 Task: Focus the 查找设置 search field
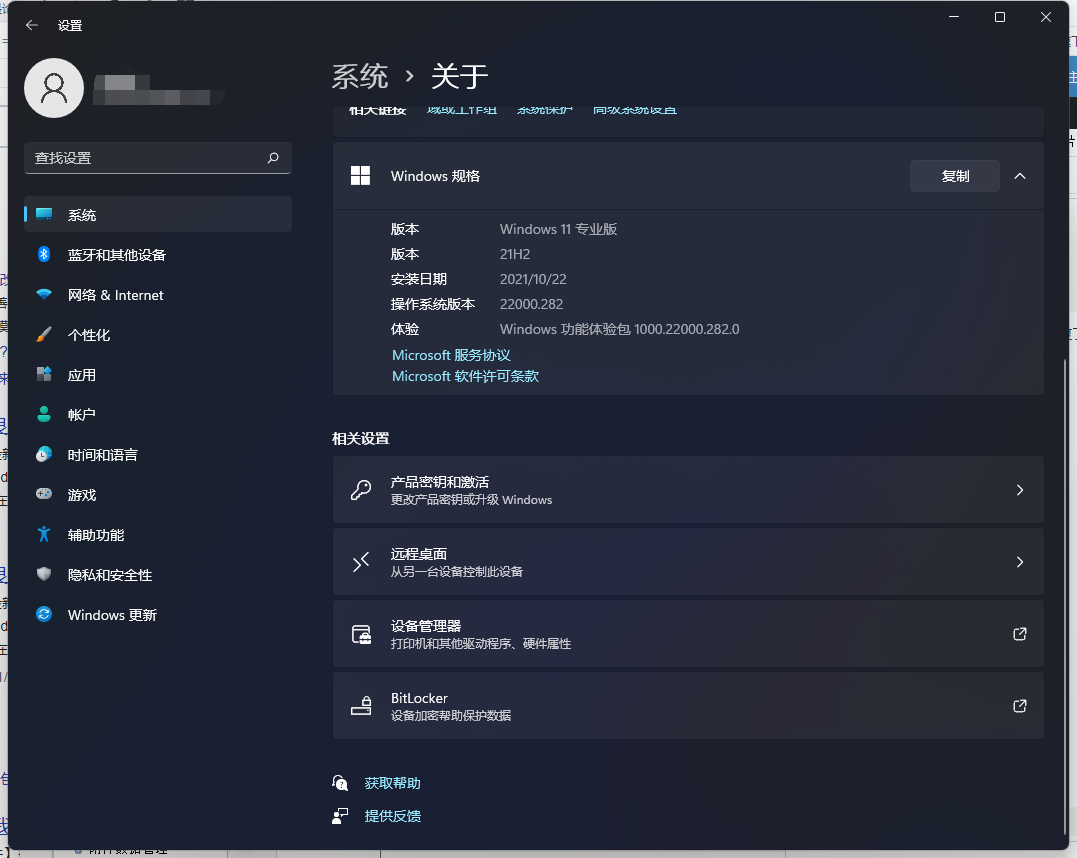[x=157, y=158]
